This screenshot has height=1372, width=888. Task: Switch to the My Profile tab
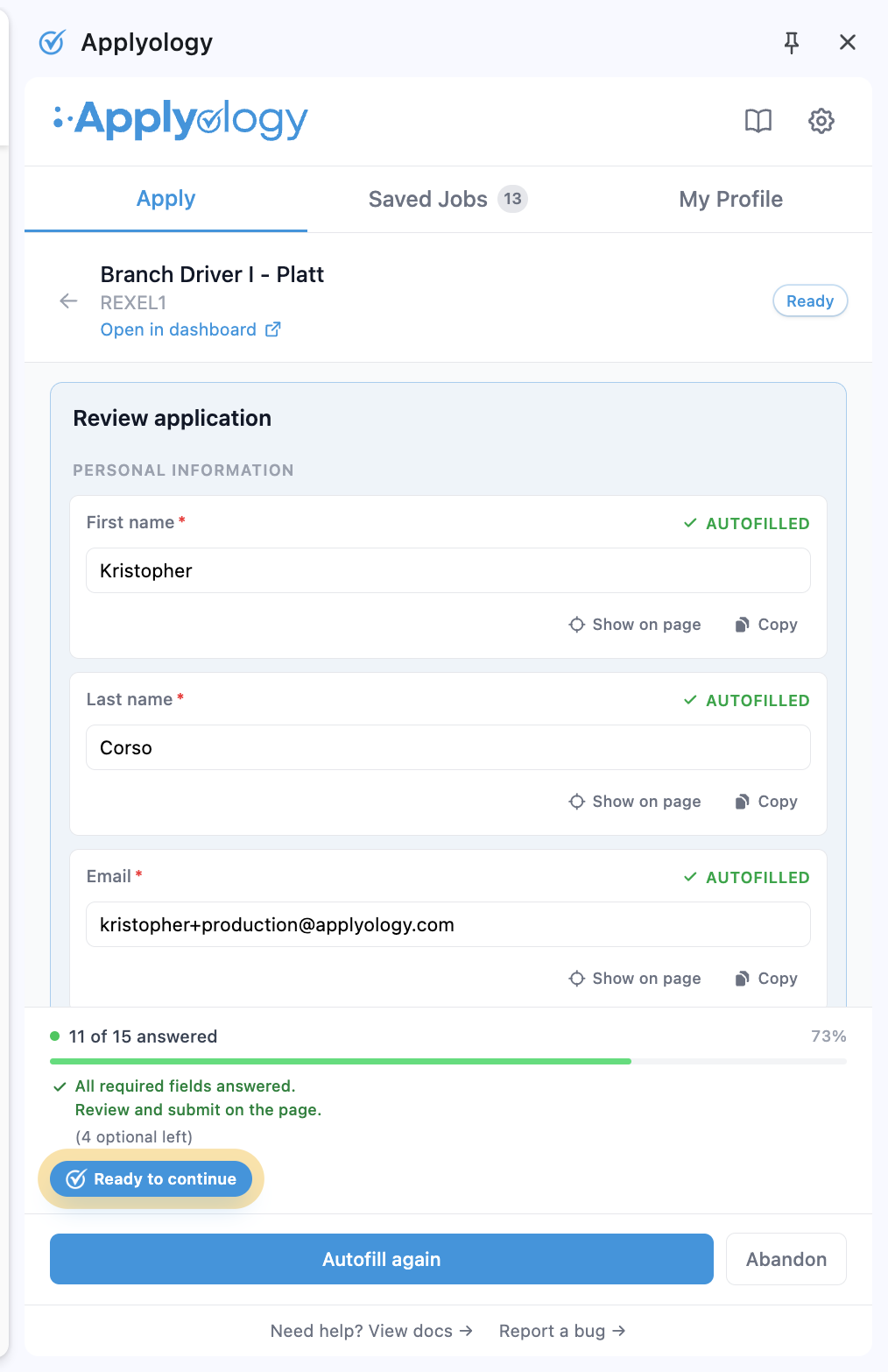point(731,199)
